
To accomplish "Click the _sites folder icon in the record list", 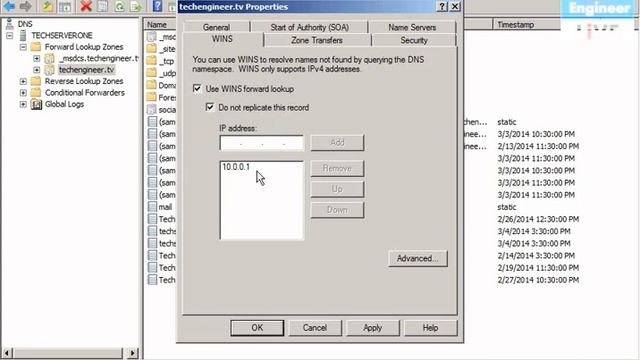I will click(x=152, y=49).
